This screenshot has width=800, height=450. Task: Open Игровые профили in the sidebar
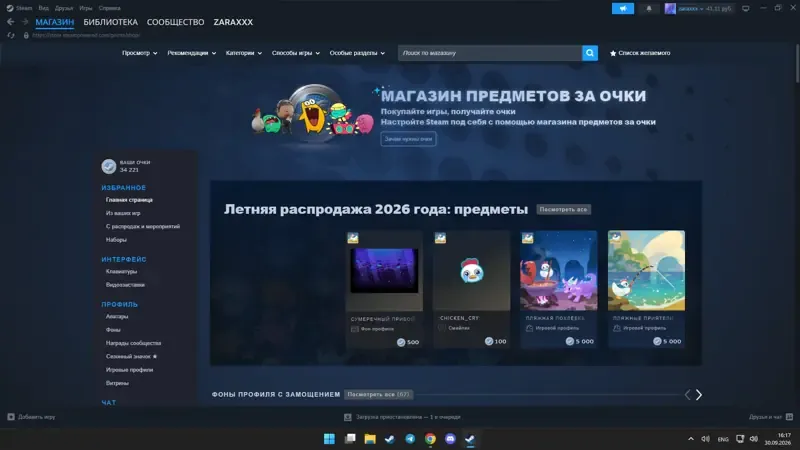(x=130, y=369)
